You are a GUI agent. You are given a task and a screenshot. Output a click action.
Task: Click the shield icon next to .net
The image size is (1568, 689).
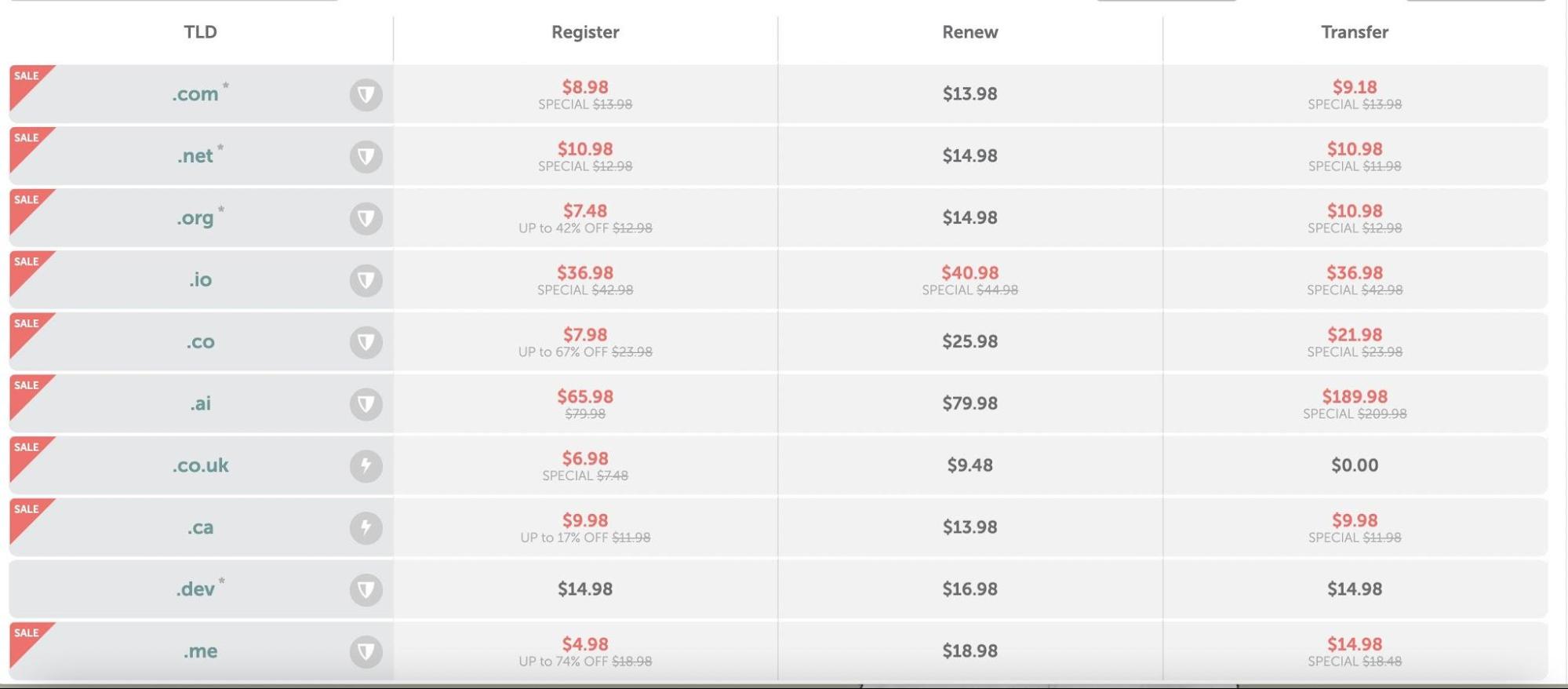pos(366,155)
